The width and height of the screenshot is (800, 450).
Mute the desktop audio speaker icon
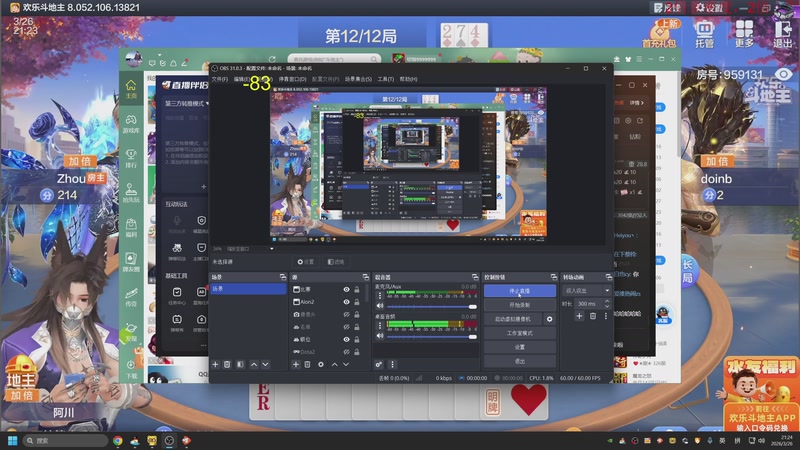[x=380, y=336]
